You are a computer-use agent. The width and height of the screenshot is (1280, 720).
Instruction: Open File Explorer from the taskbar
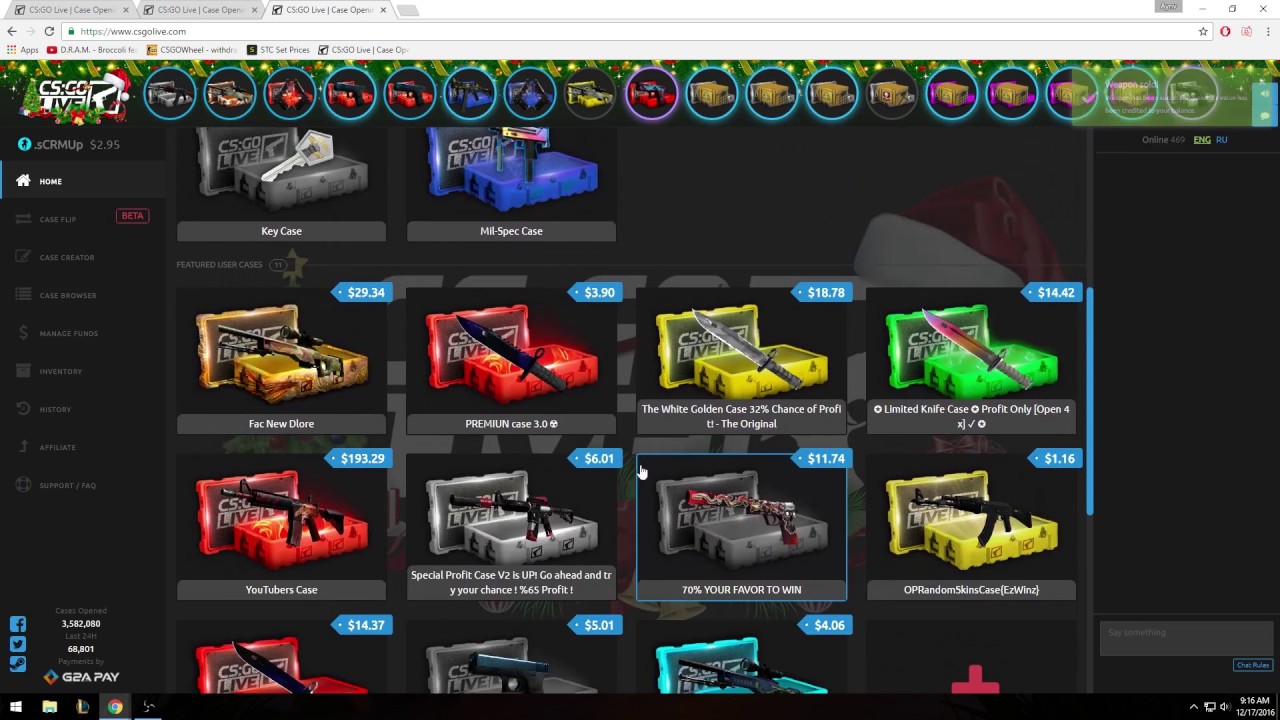pos(49,706)
